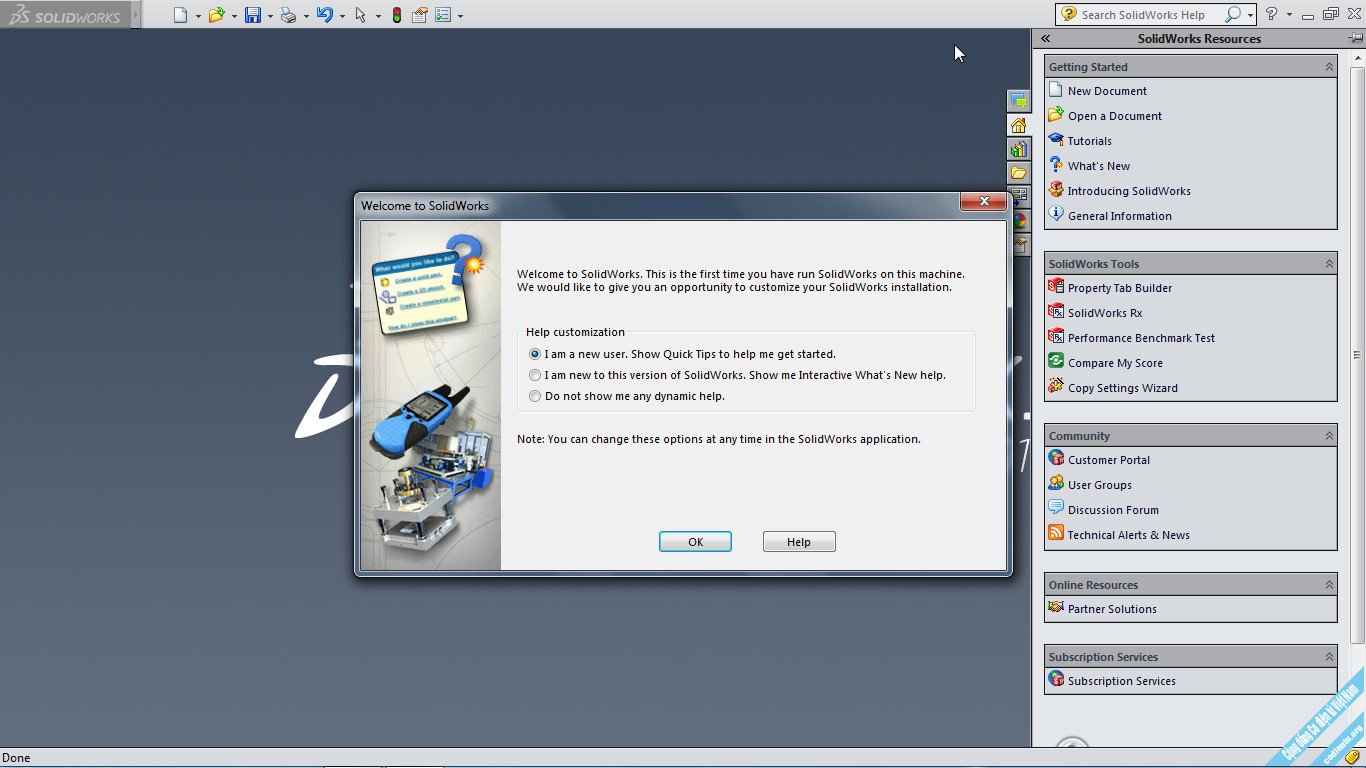Open the Select tool dropdown arrow
1366x768 pixels.
coord(378,16)
